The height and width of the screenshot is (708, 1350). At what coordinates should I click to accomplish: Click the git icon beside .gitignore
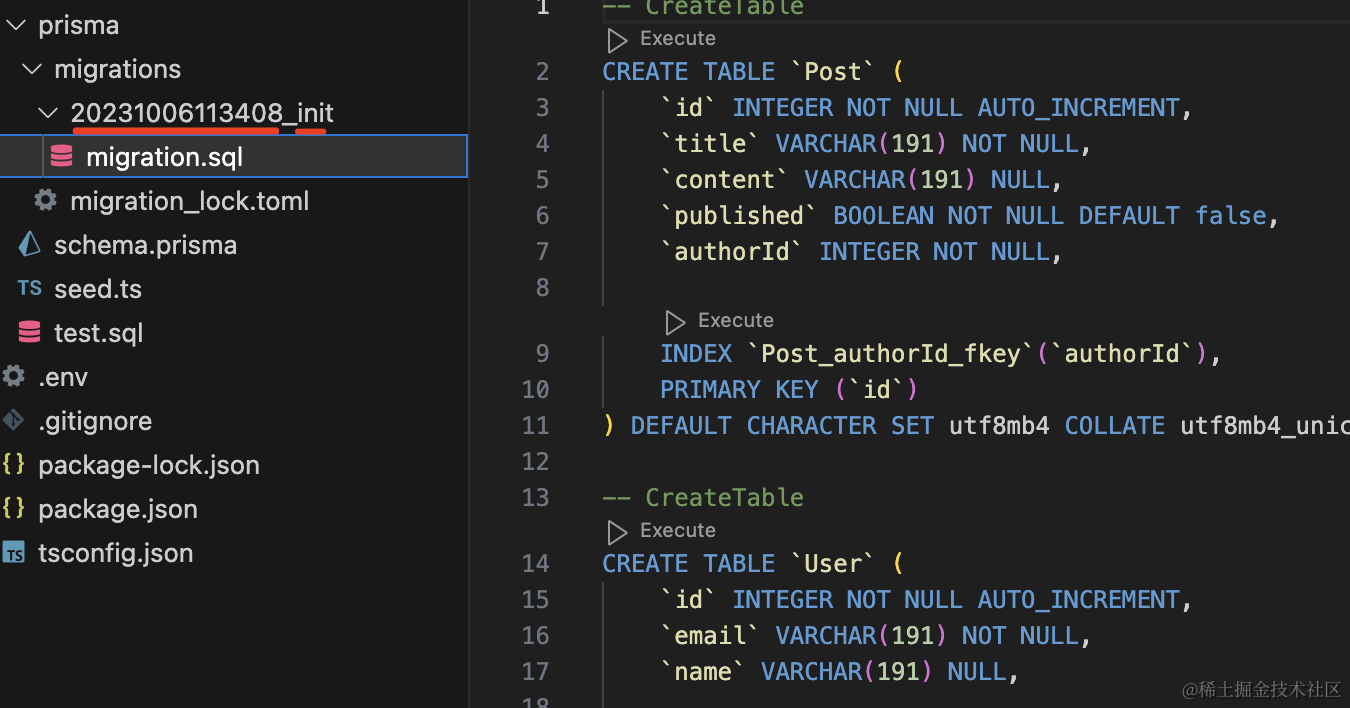tap(14, 421)
